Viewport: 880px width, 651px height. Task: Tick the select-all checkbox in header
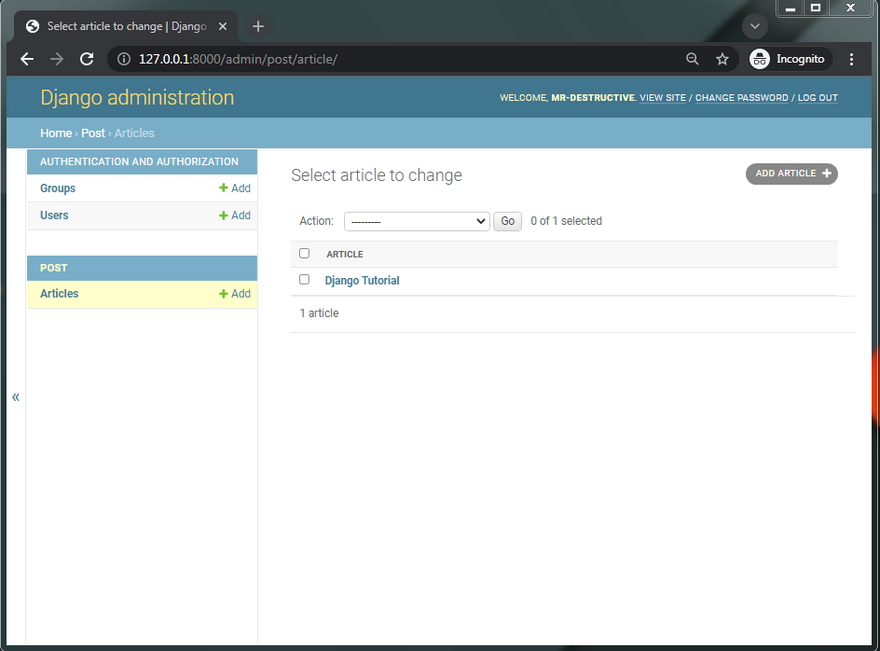tap(305, 253)
